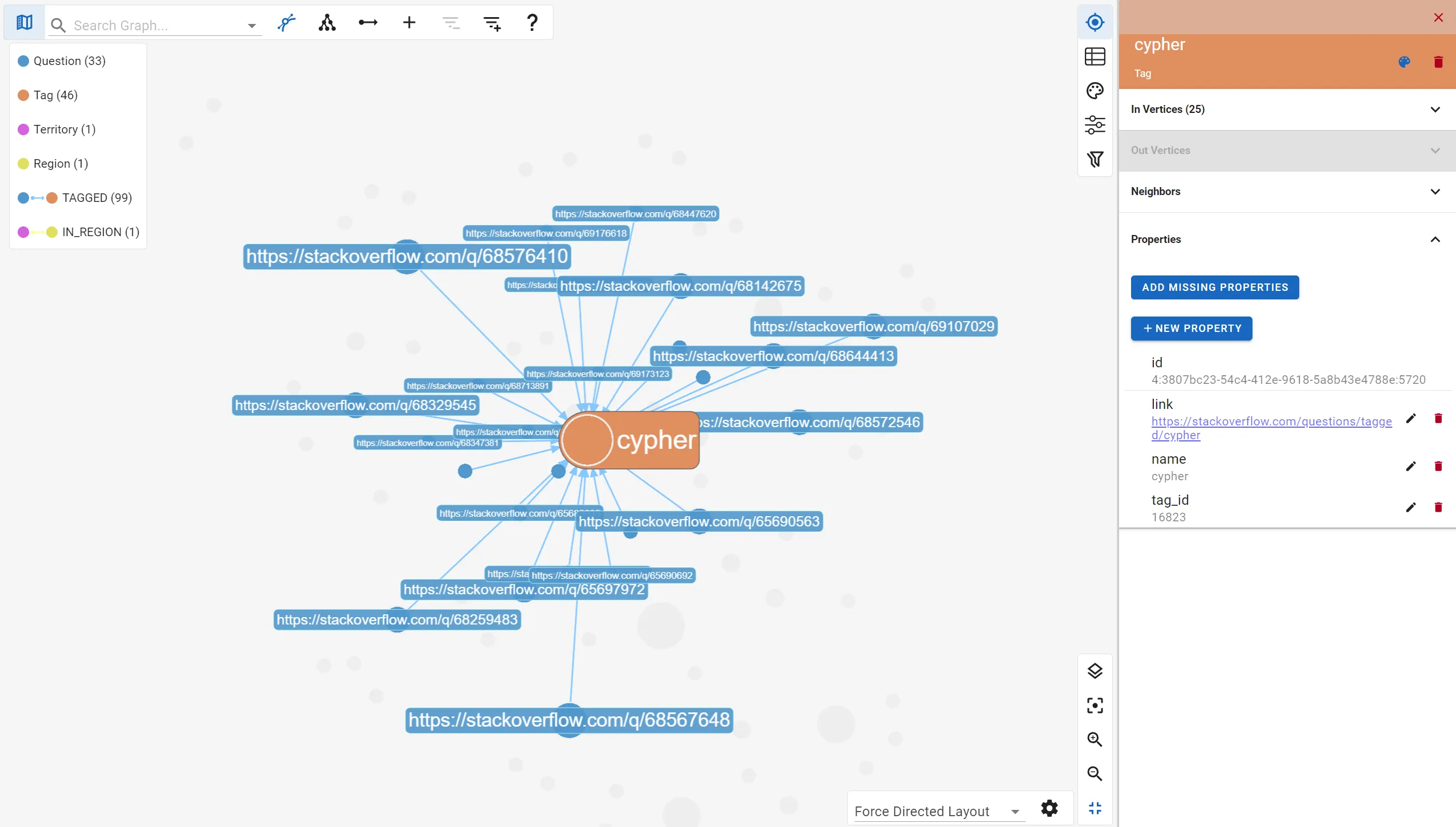This screenshot has width=1456, height=827.
Task: Collapse the Properties section
Action: 1287,240
